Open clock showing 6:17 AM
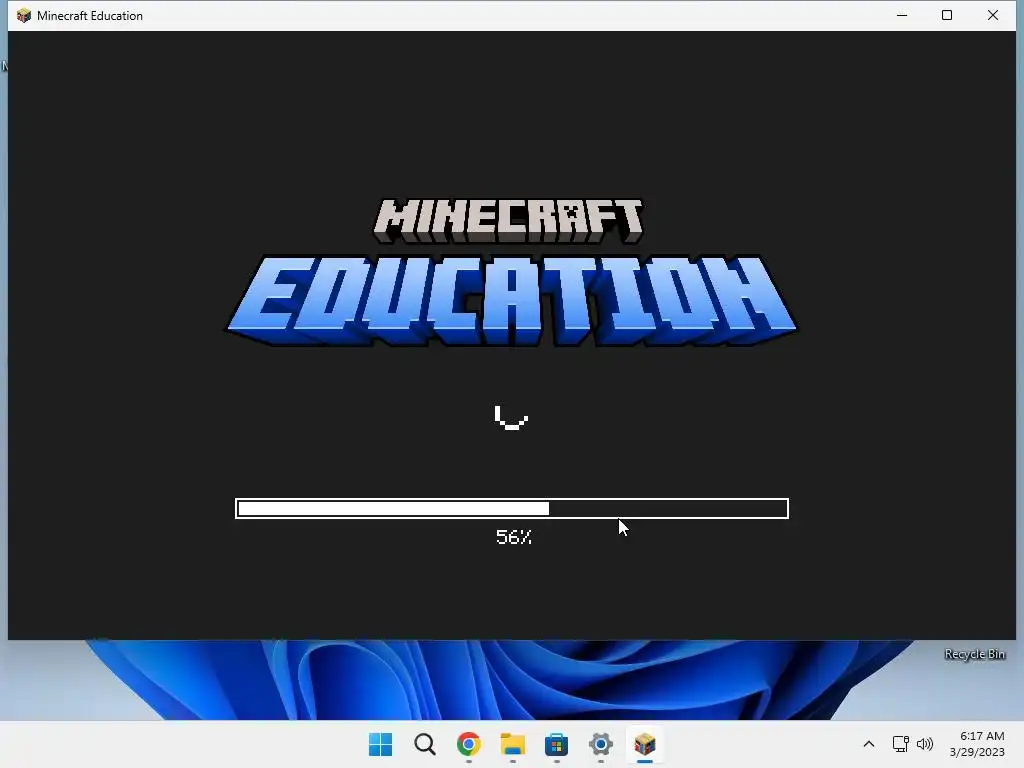This screenshot has width=1024, height=768. click(982, 736)
